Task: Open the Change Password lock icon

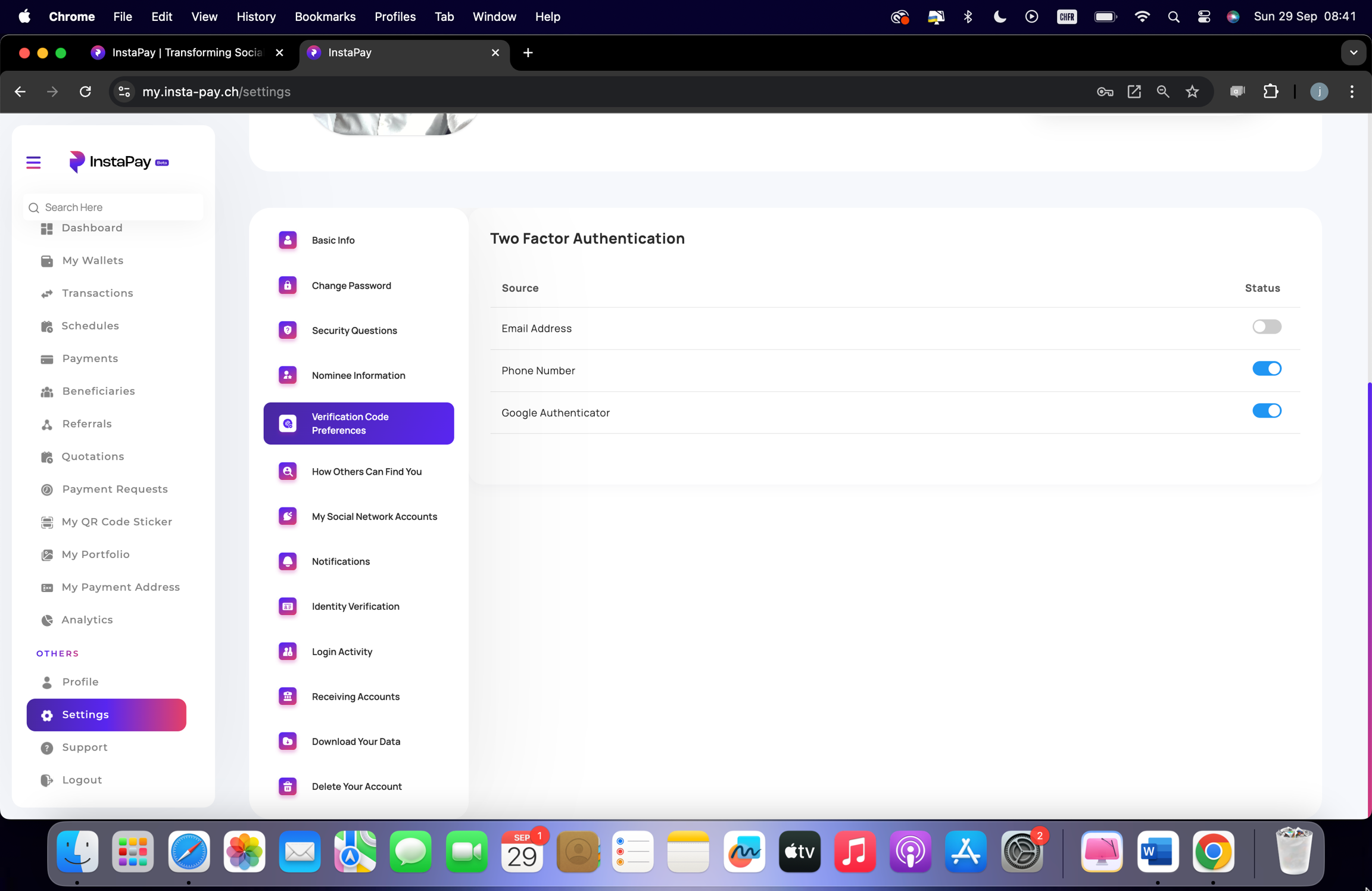Action: pyautogui.click(x=288, y=285)
